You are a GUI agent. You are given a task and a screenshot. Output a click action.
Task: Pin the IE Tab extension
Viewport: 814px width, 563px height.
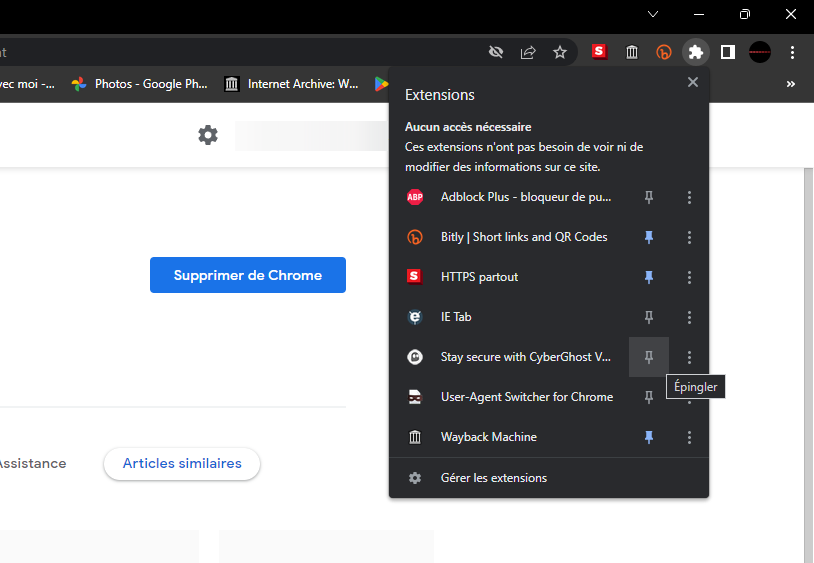648,317
